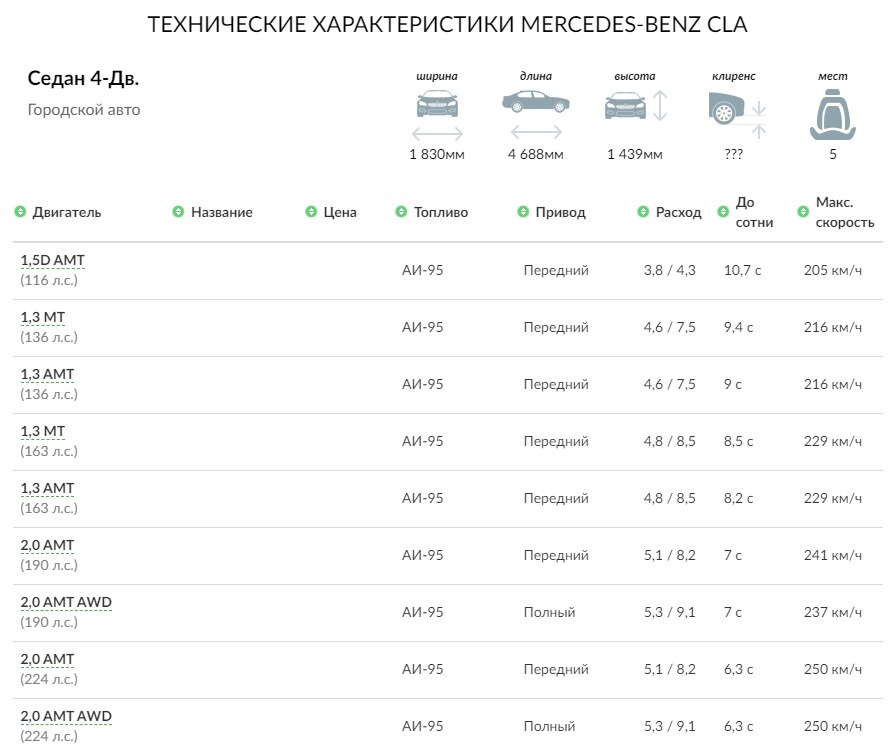Open the 1,3 MT link for 163 л.с.
This screenshot has height=756, width=895.
[43, 432]
